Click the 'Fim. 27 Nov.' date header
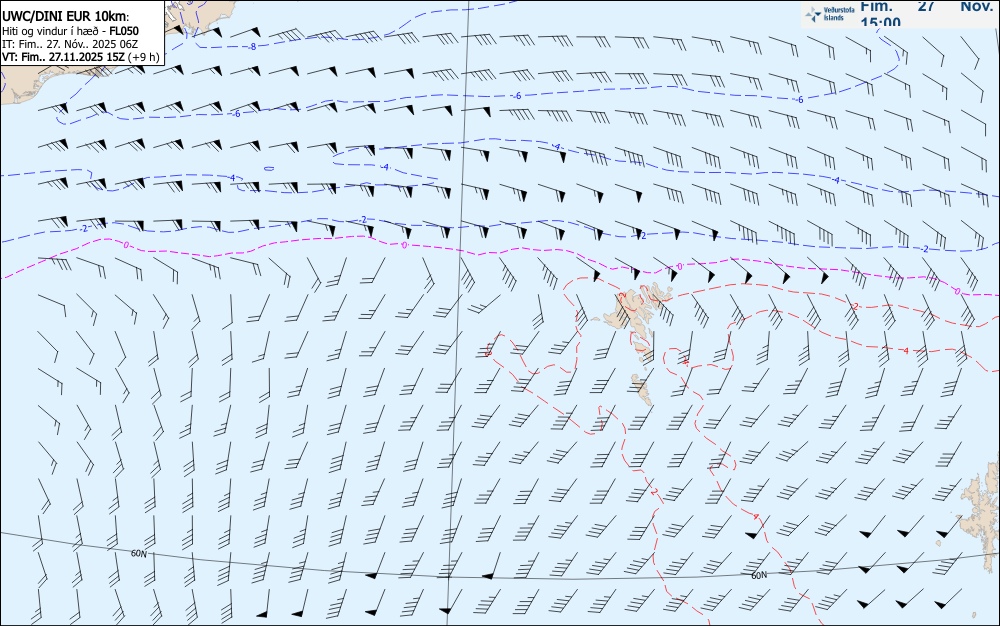Viewport: 1000px width, 626px height. click(926, 6)
